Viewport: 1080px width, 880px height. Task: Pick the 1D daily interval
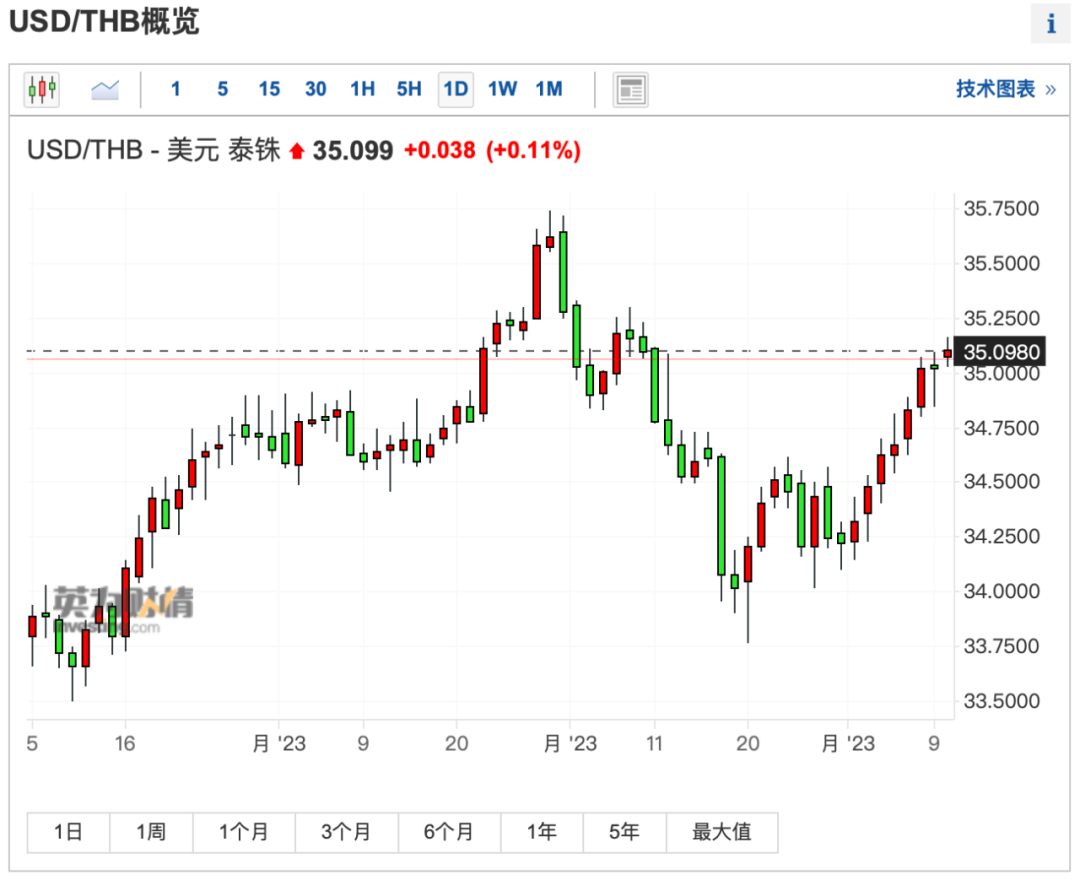(x=456, y=89)
